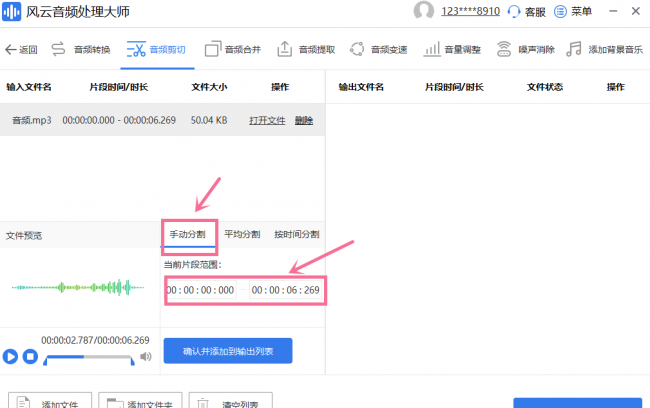Click the 文件预览 label
Screen dimensions: 650x408
point(24,236)
